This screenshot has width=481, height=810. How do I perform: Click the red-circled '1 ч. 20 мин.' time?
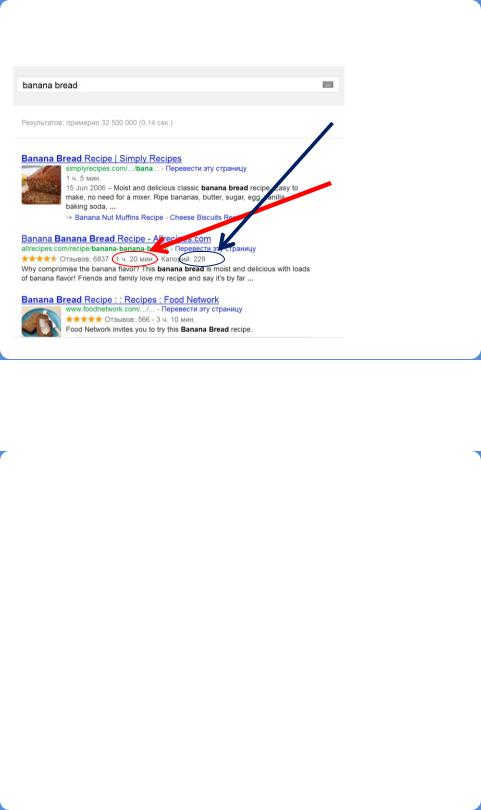[134, 259]
